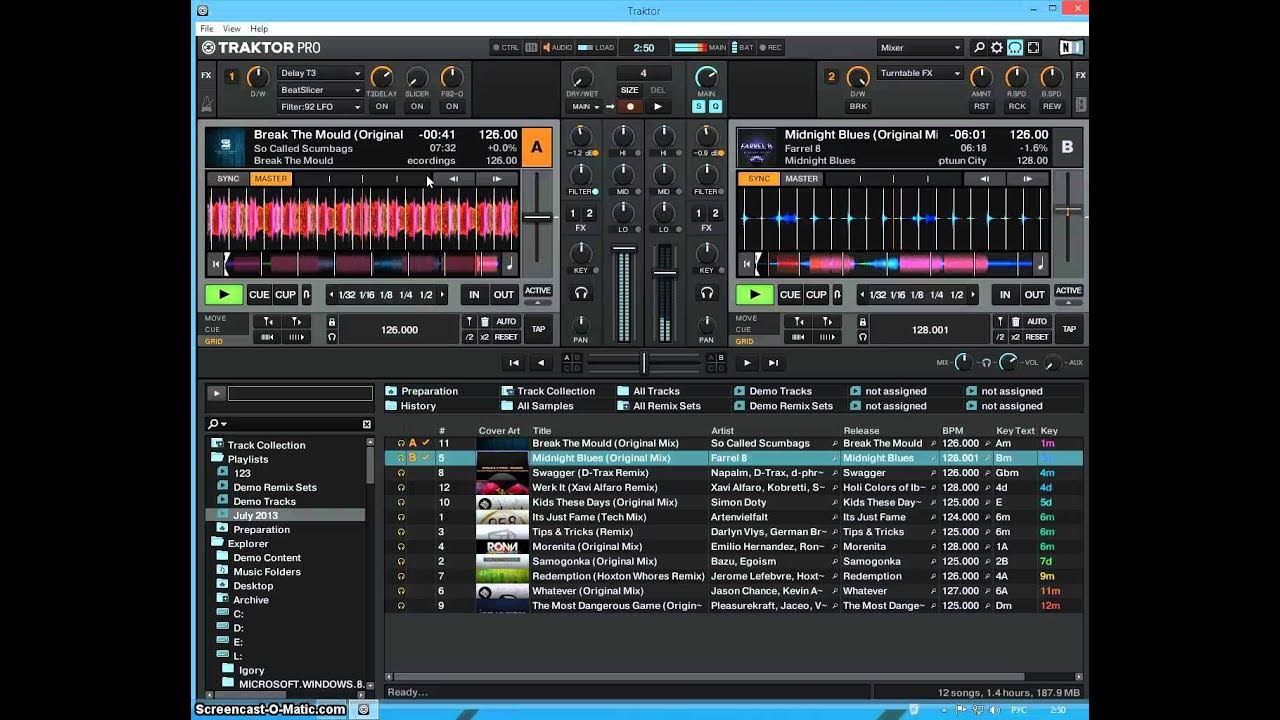Click the Native Instruments logo in header
This screenshot has height=720, width=1280.
pos(1071,47)
